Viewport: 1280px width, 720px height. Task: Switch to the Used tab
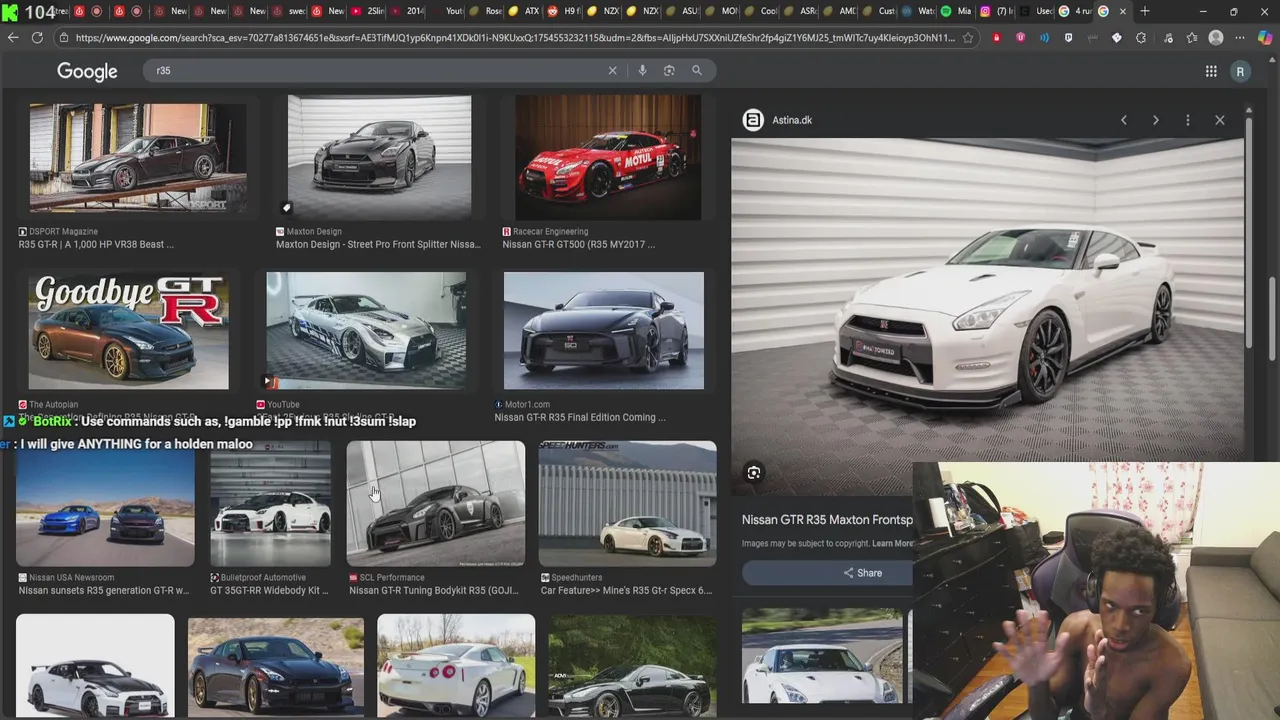1035,11
